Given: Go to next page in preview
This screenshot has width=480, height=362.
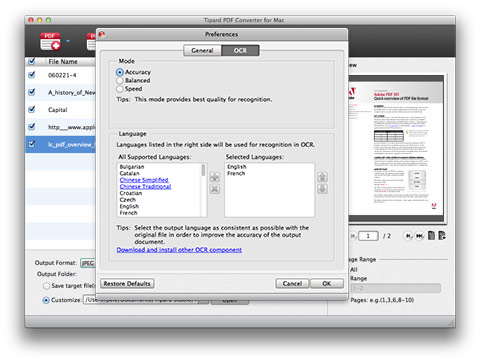Looking at the screenshot, I should tap(408, 236).
